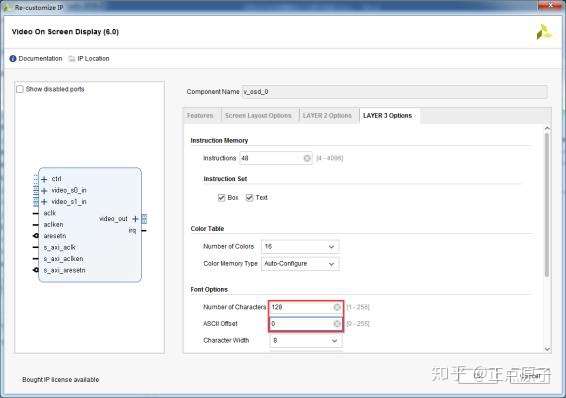Clear Number of Characters field icon
The height and width of the screenshot is (398, 566).
click(x=337, y=307)
